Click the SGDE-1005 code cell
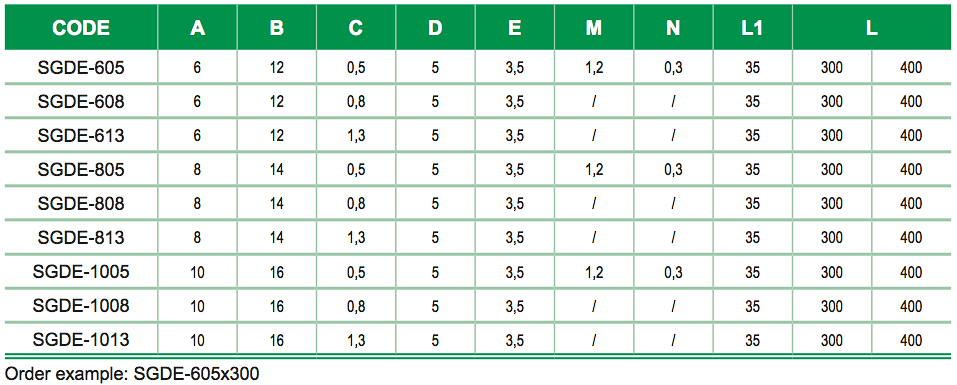Viewport: 957px width, 385px height. click(x=81, y=271)
